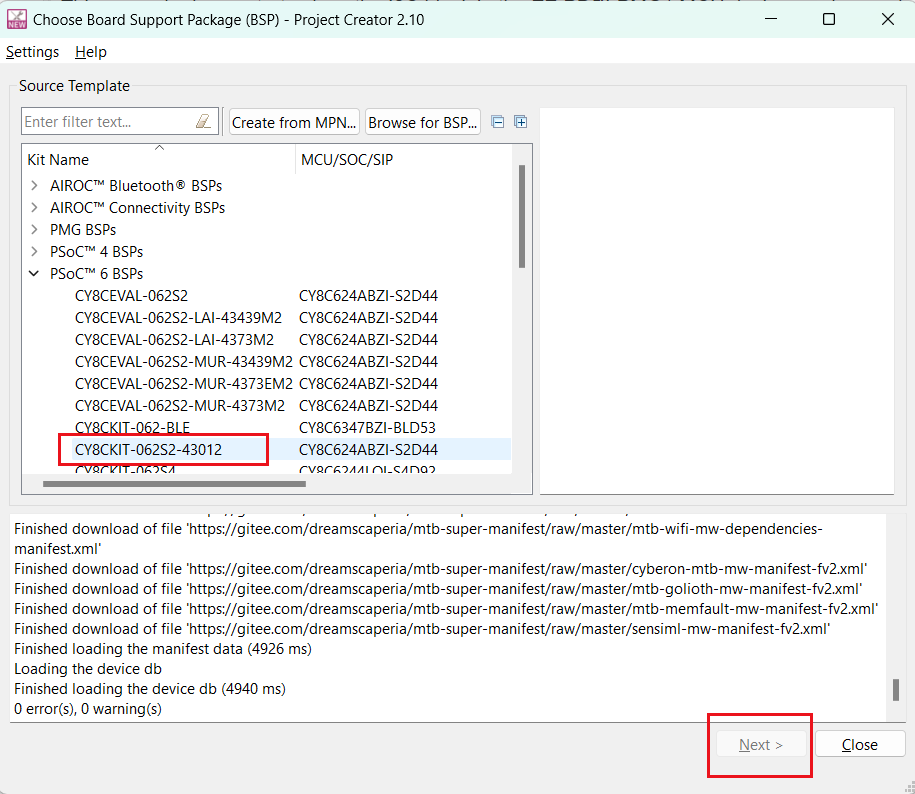Viewport: 915px width, 794px height.
Task: Collapse all tree items with minus icon
Action: click(x=498, y=122)
